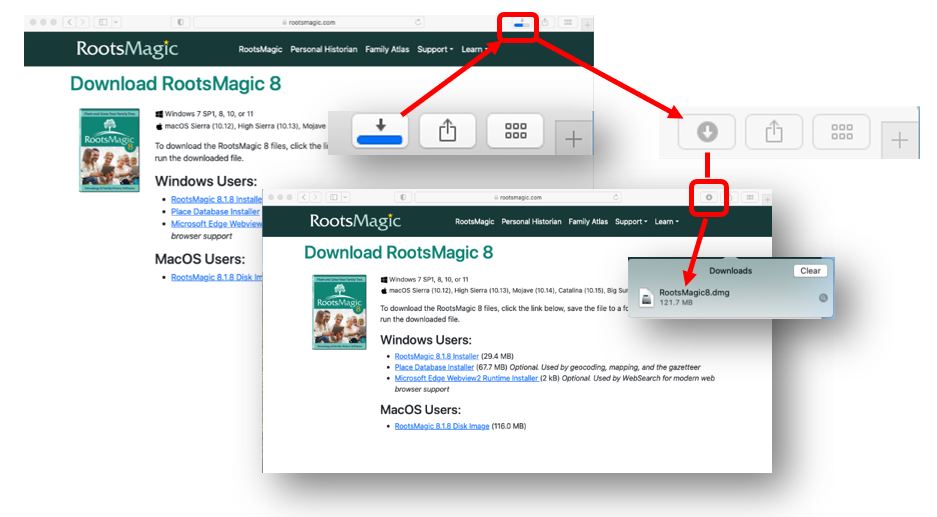
Task: Open Family Atlas nav item in front window
Action: click(588, 222)
